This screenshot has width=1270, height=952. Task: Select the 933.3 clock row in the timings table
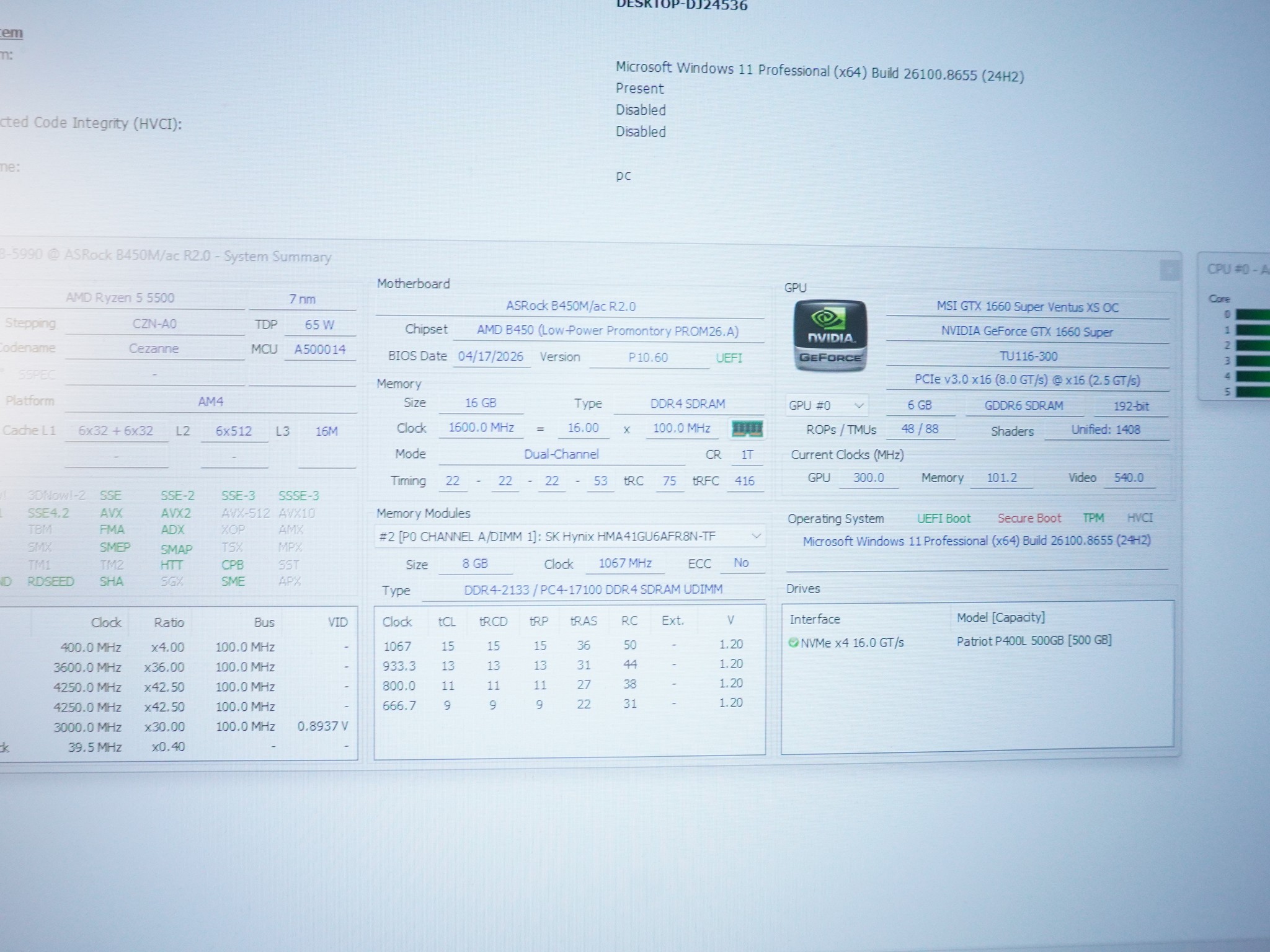click(x=563, y=665)
